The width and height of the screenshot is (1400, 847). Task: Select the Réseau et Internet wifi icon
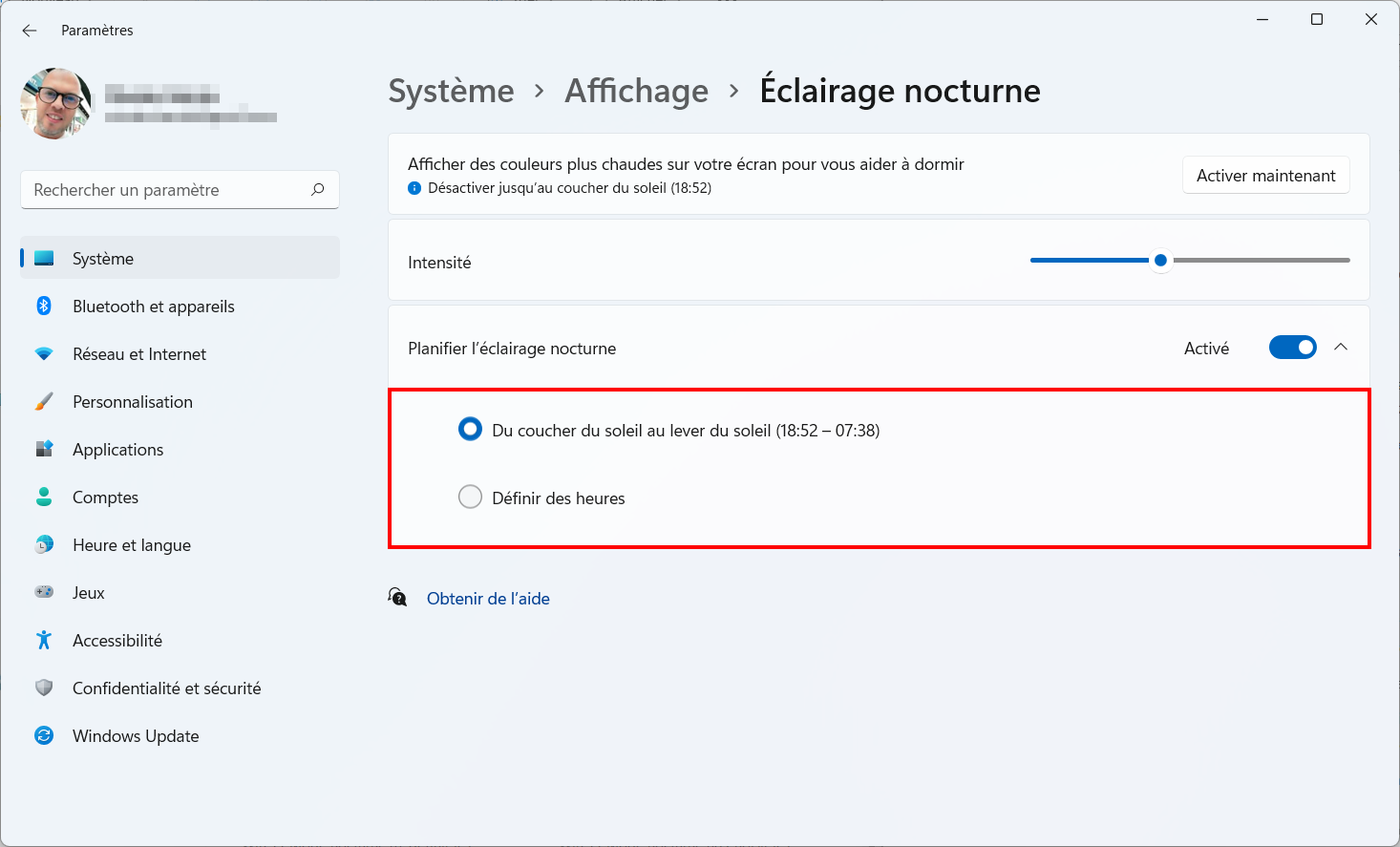(44, 353)
